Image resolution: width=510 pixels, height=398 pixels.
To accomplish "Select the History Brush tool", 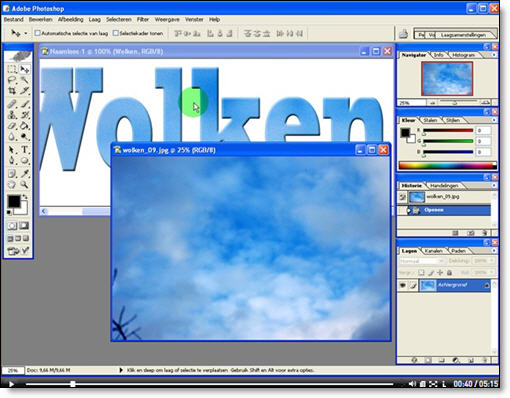I will 25,115.
